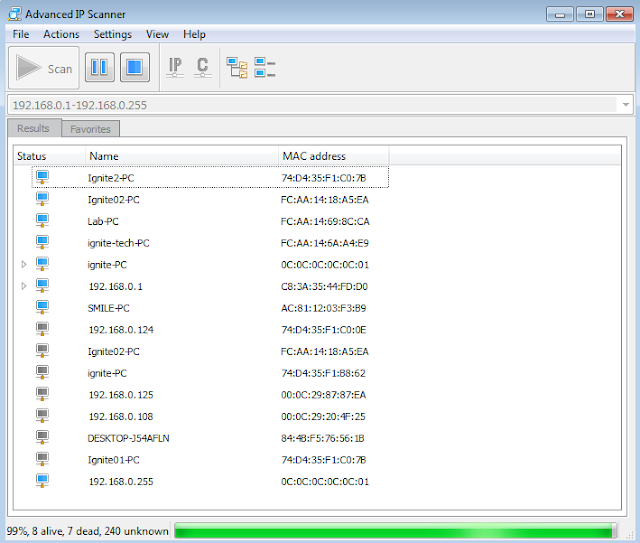
Task: Click the C subnet class icon
Action: 202,67
